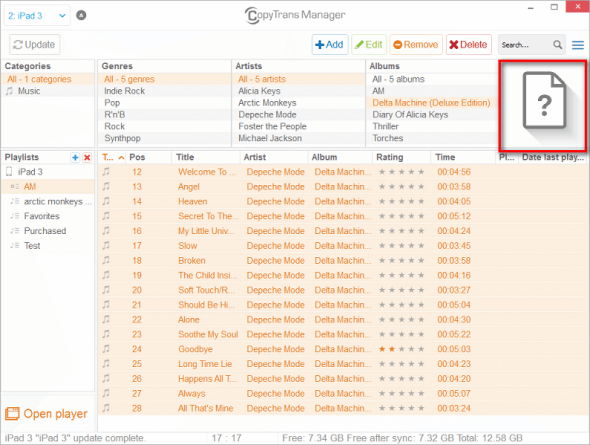Click the Delete button
Image resolution: width=590 pixels, height=445 pixels.
[x=468, y=45]
